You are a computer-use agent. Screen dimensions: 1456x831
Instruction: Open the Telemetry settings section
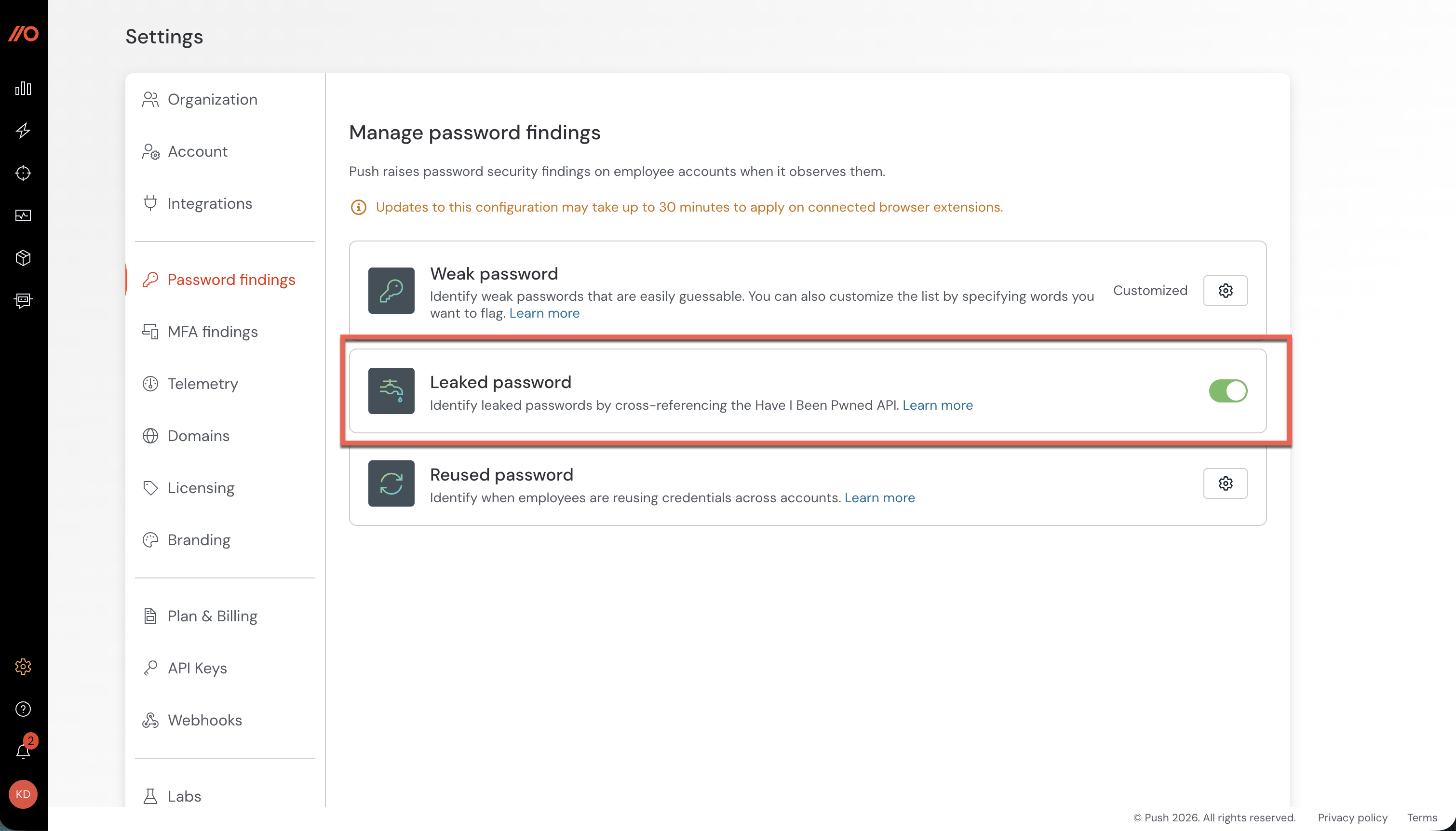click(202, 384)
